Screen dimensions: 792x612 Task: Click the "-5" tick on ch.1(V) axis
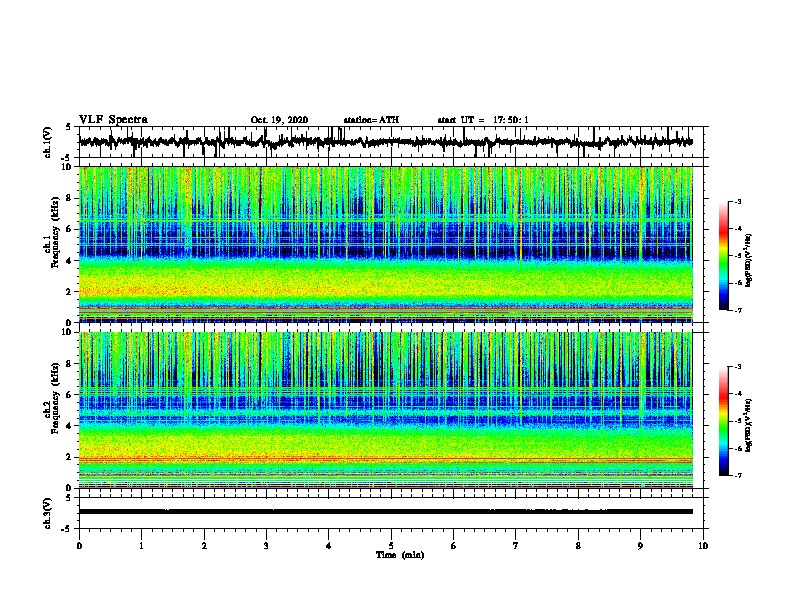pyautogui.click(x=68, y=158)
